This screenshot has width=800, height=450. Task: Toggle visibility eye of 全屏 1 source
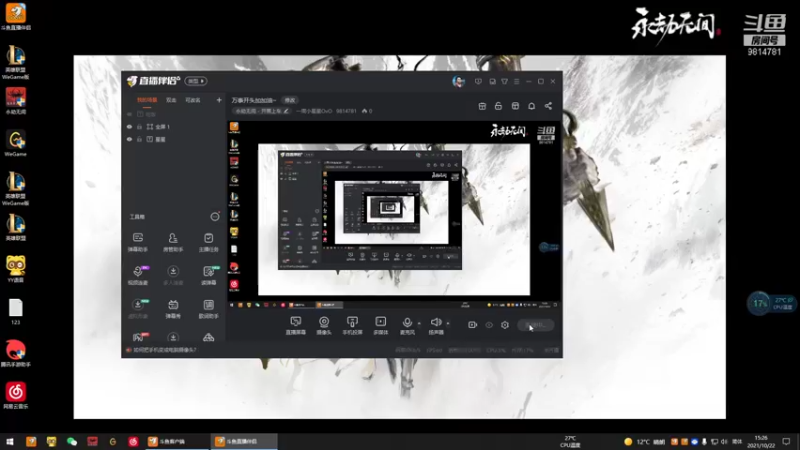129,127
